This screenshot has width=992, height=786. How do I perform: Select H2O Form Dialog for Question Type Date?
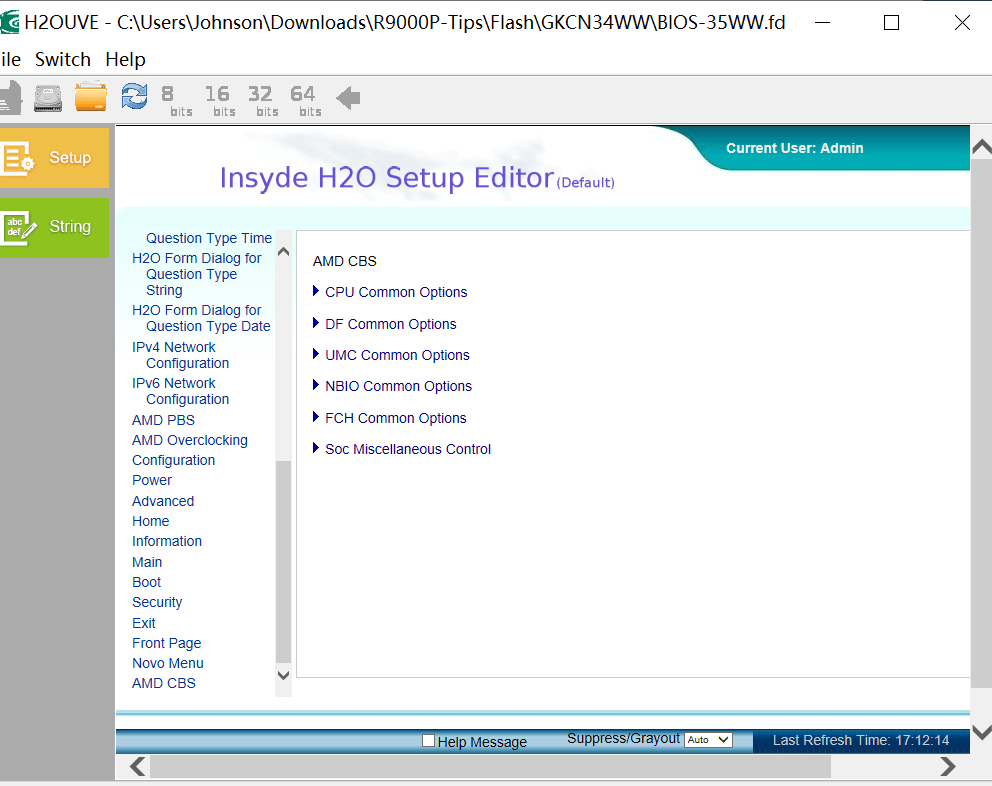[x=201, y=318]
